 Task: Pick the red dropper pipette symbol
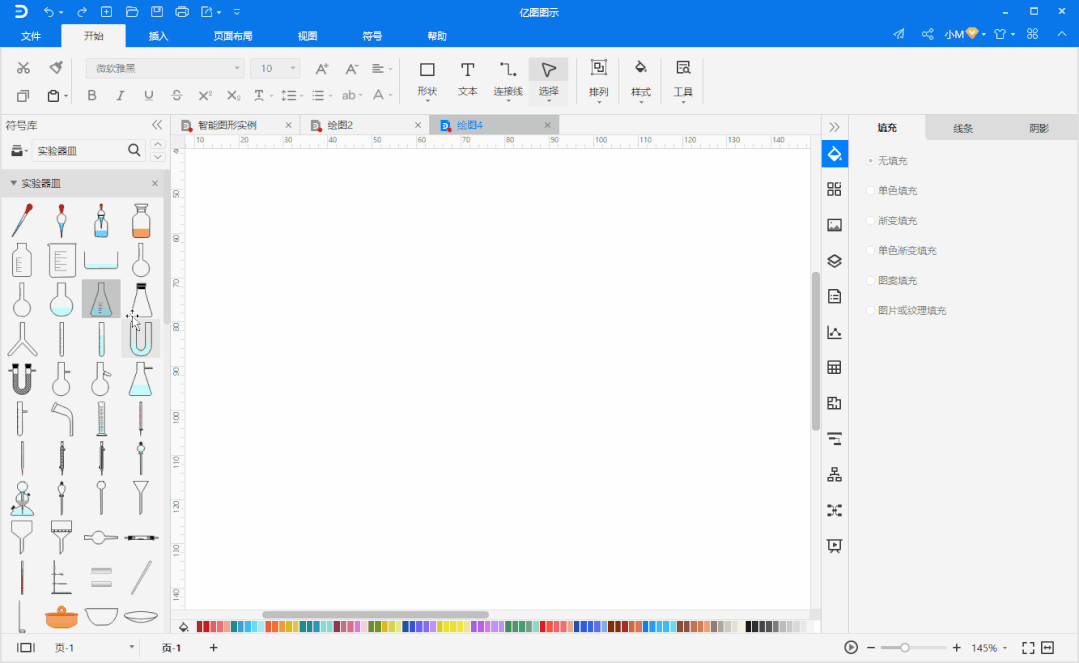22,220
